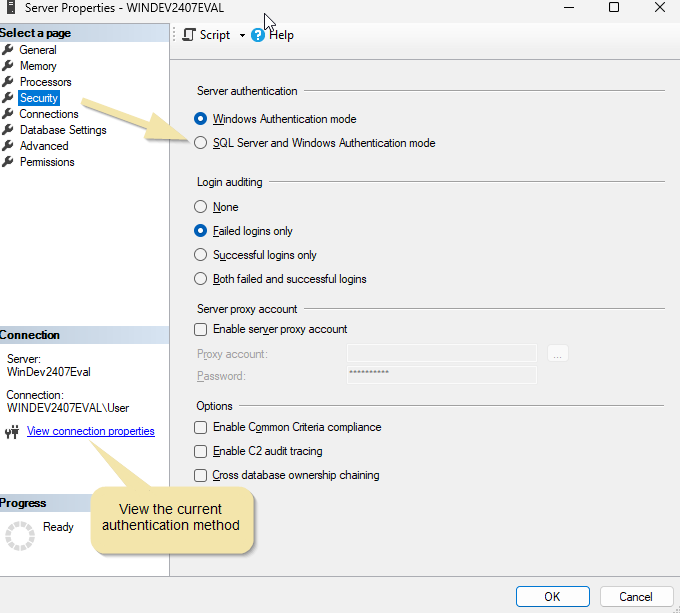Select SQL Server and Windows Authentication mode
Viewport: 680px width, 613px height.
pyautogui.click(x=200, y=143)
